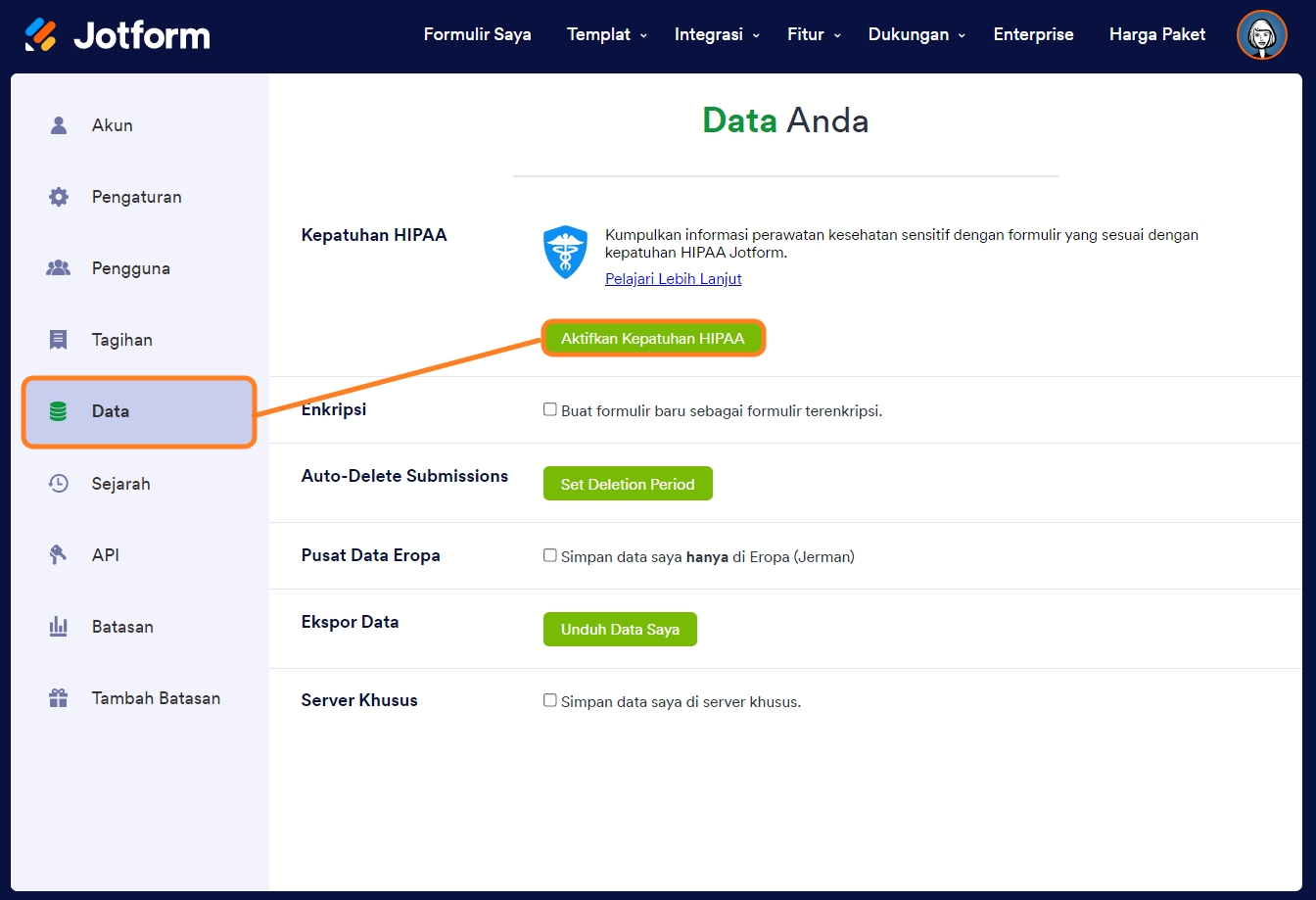
Task: Go to Formulir Saya
Action: pyautogui.click(x=478, y=34)
